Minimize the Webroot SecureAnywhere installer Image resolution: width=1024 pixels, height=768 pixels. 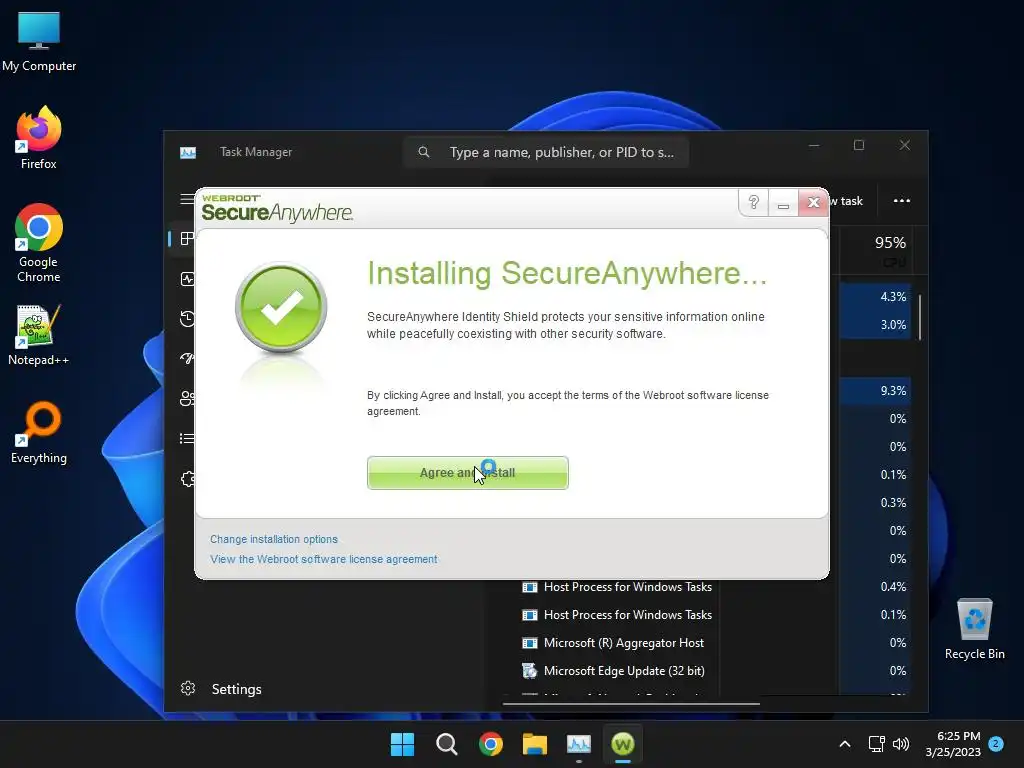(783, 203)
